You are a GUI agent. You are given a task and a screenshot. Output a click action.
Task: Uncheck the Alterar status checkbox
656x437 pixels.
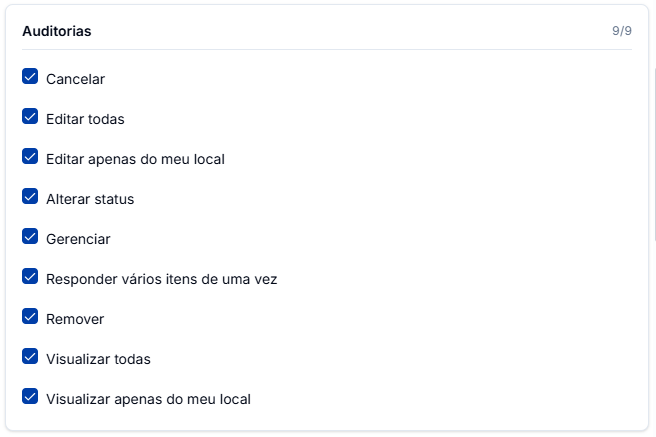tap(30, 197)
